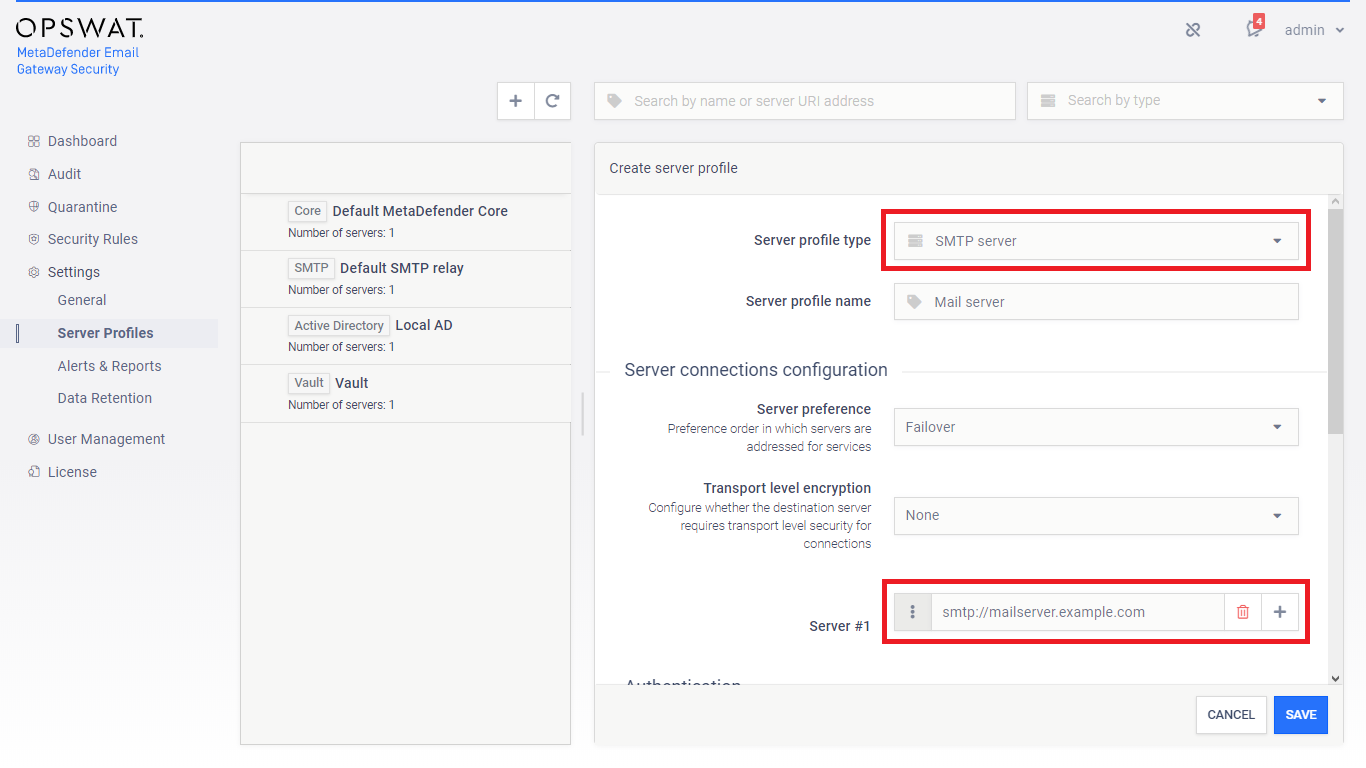This screenshot has width=1366, height=768.
Task: Click the Server #1 drag handle dots
Action: click(x=912, y=612)
